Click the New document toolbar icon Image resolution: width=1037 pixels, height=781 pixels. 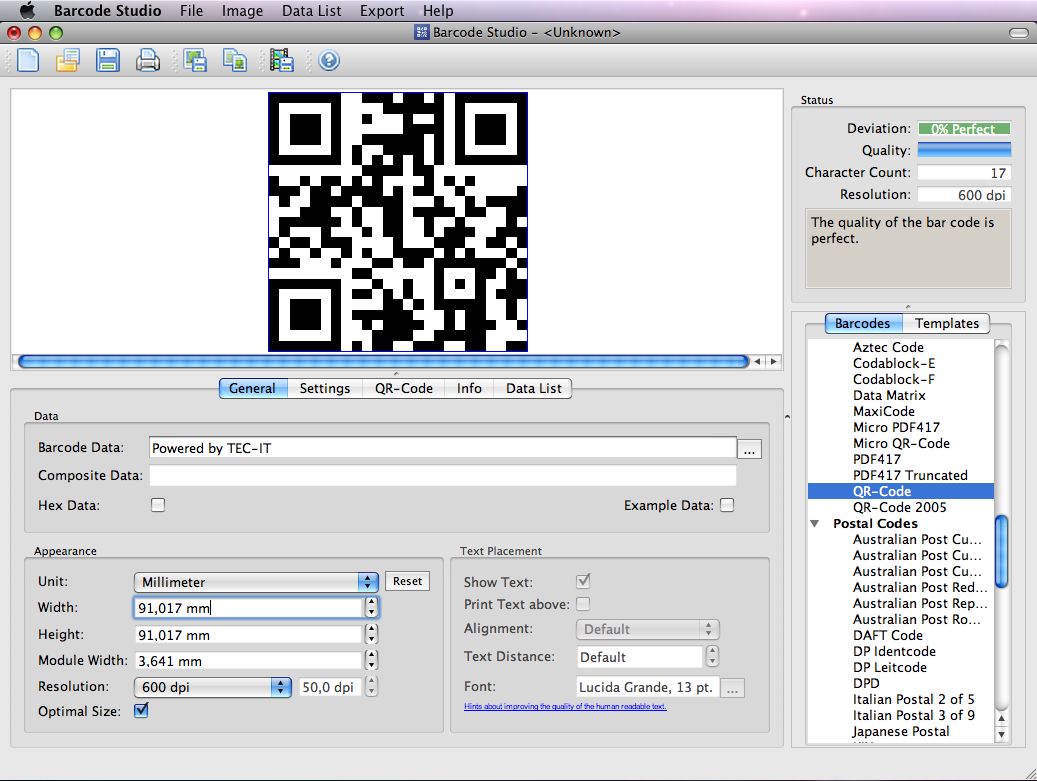(x=28, y=60)
